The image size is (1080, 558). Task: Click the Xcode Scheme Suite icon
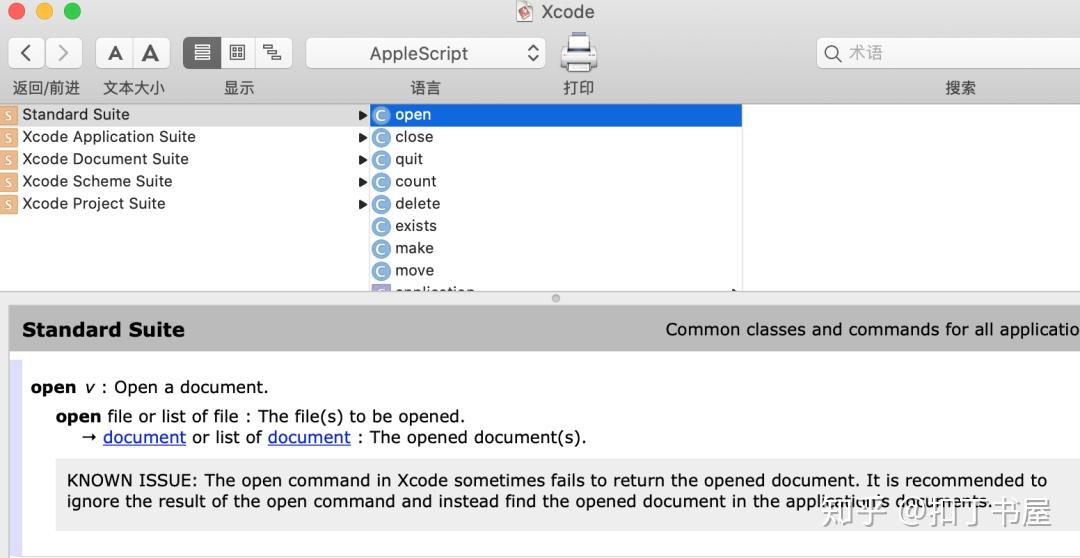tap(9, 182)
